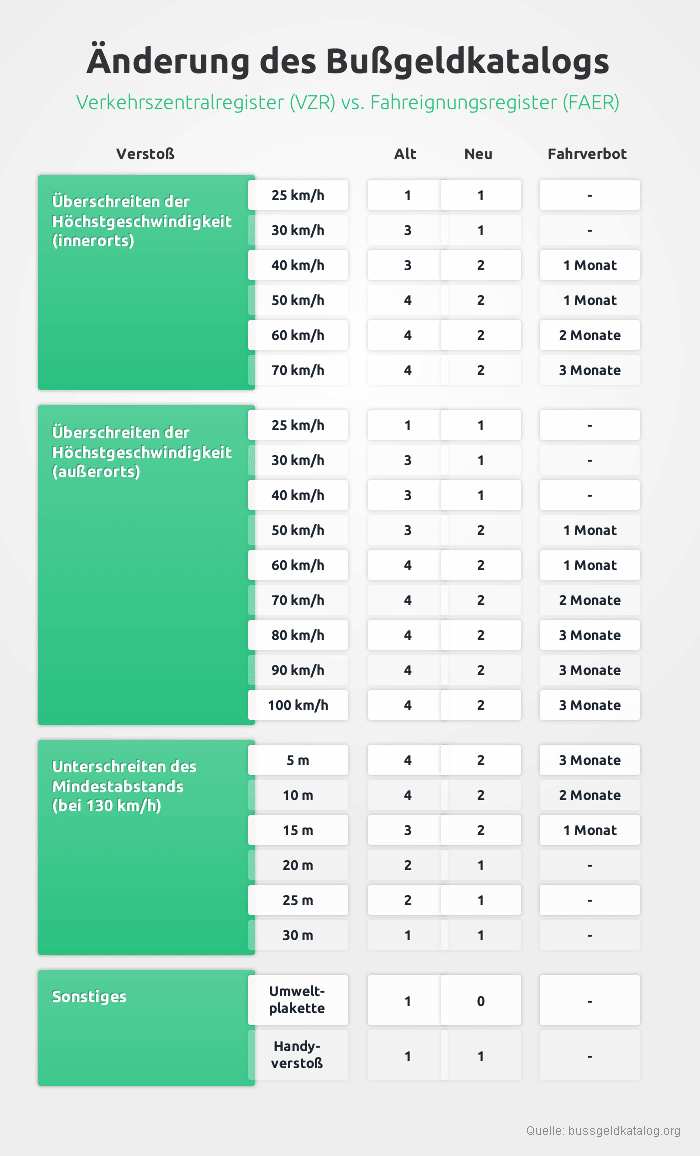This screenshot has height=1156, width=700.
Task: Click the Verstoß column header
Action: click(146, 154)
